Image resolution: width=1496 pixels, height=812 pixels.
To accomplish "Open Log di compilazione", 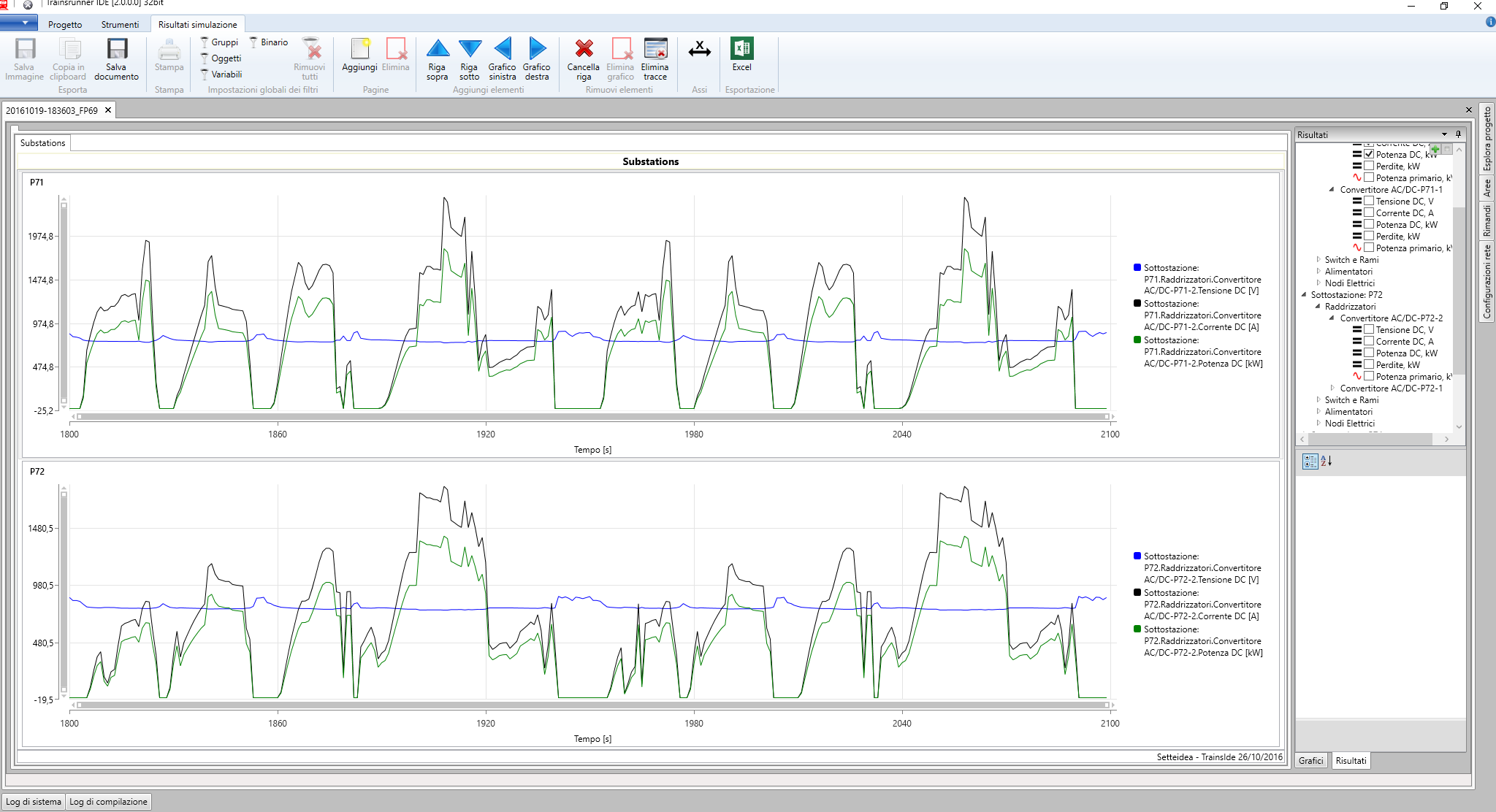I will (x=108, y=801).
